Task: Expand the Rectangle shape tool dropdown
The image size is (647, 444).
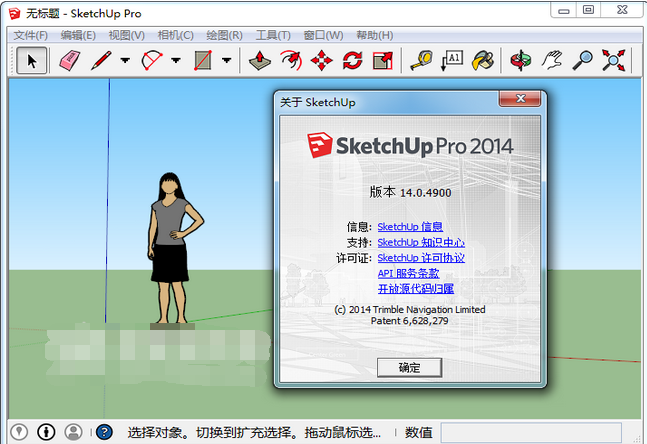Action: (x=227, y=60)
